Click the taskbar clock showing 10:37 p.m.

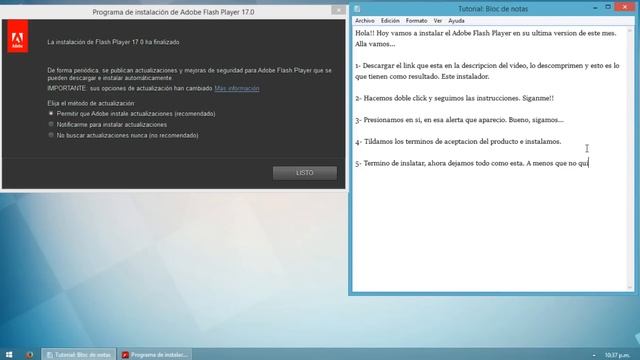point(617,355)
